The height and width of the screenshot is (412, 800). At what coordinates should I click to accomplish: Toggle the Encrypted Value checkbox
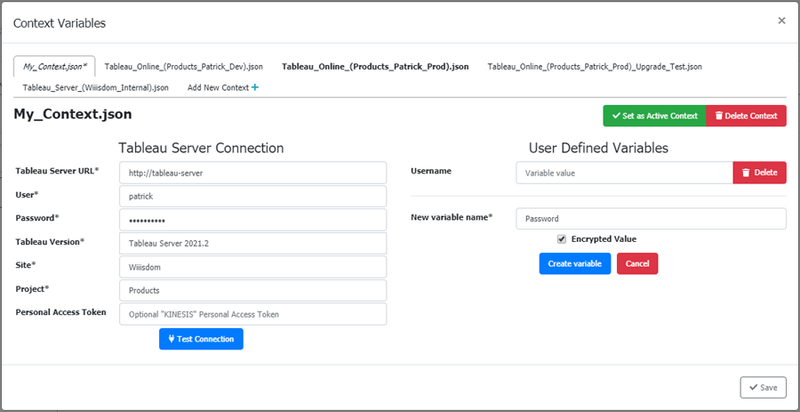pyautogui.click(x=562, y=239)
